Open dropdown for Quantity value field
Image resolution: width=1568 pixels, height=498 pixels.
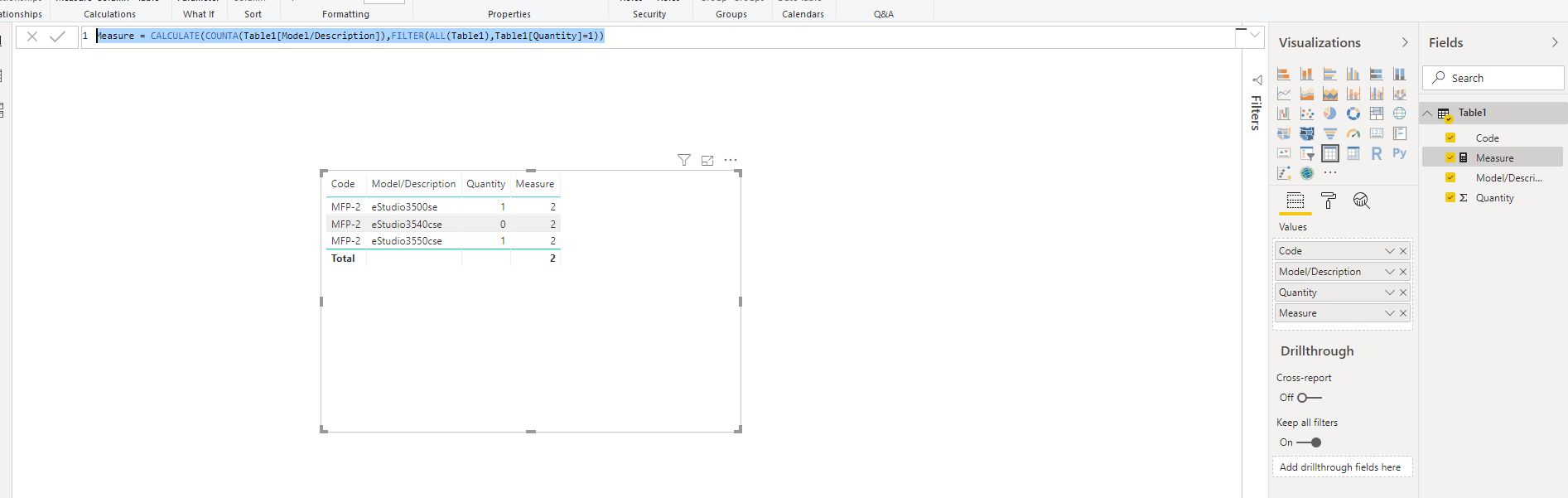(x=1389, y=293)
